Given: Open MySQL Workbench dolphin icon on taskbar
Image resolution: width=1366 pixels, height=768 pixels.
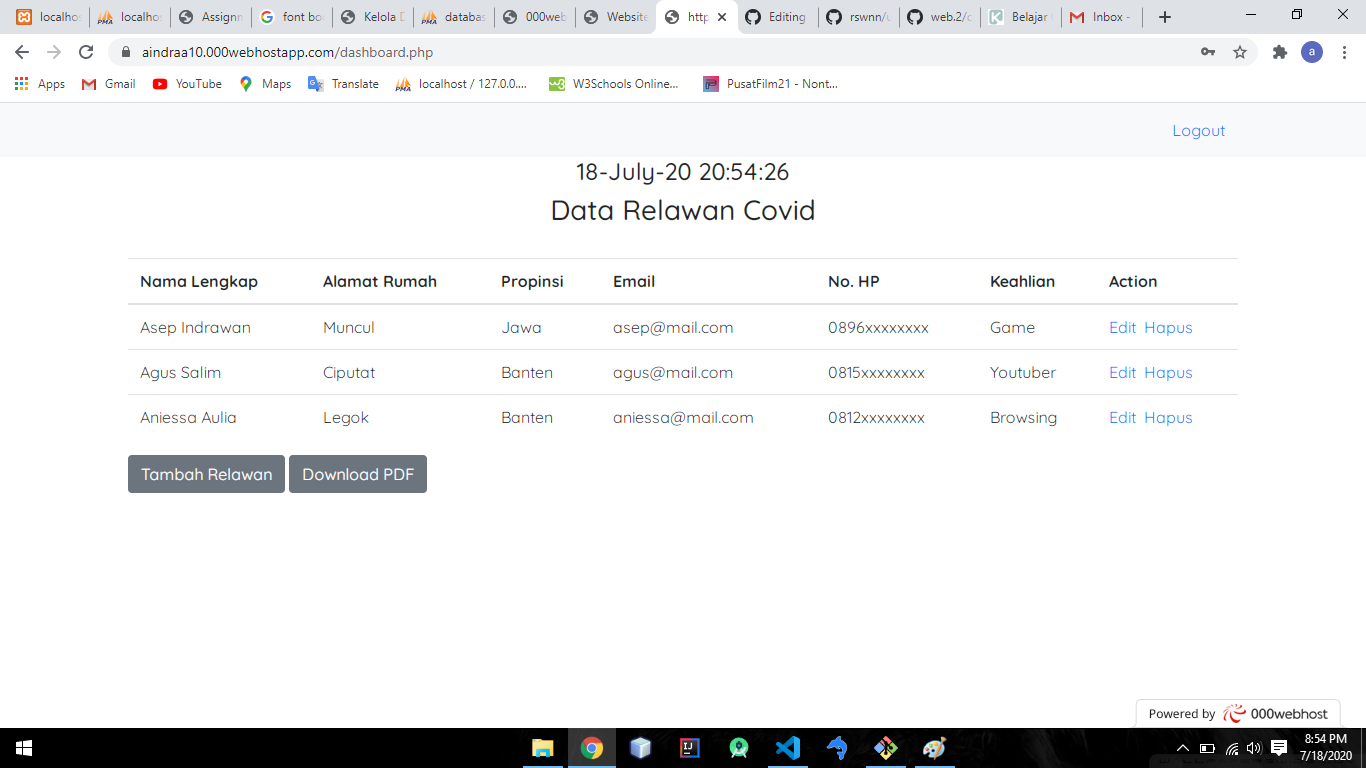Looking at the screenshot, I should 837,748.
